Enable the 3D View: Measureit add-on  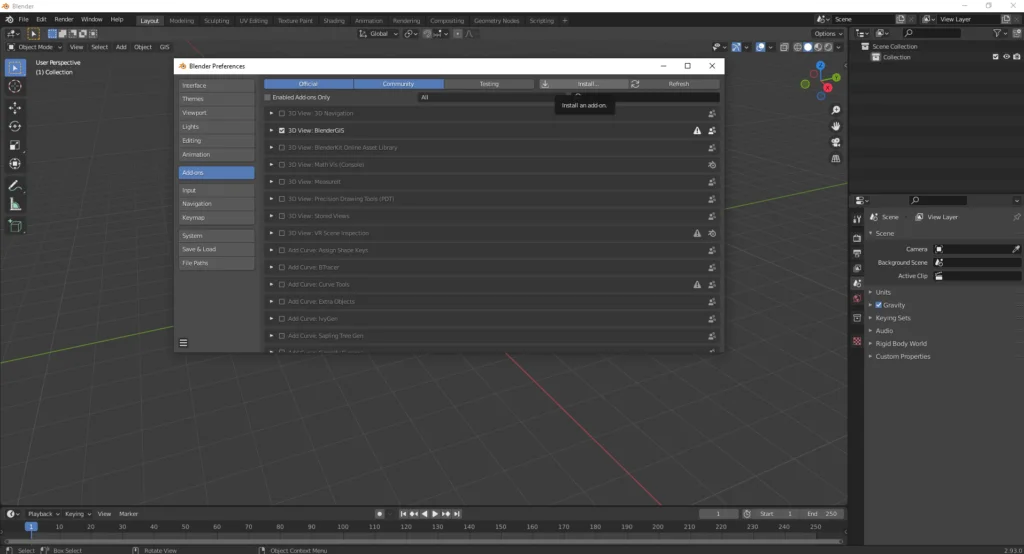click(x=282, y=182)
